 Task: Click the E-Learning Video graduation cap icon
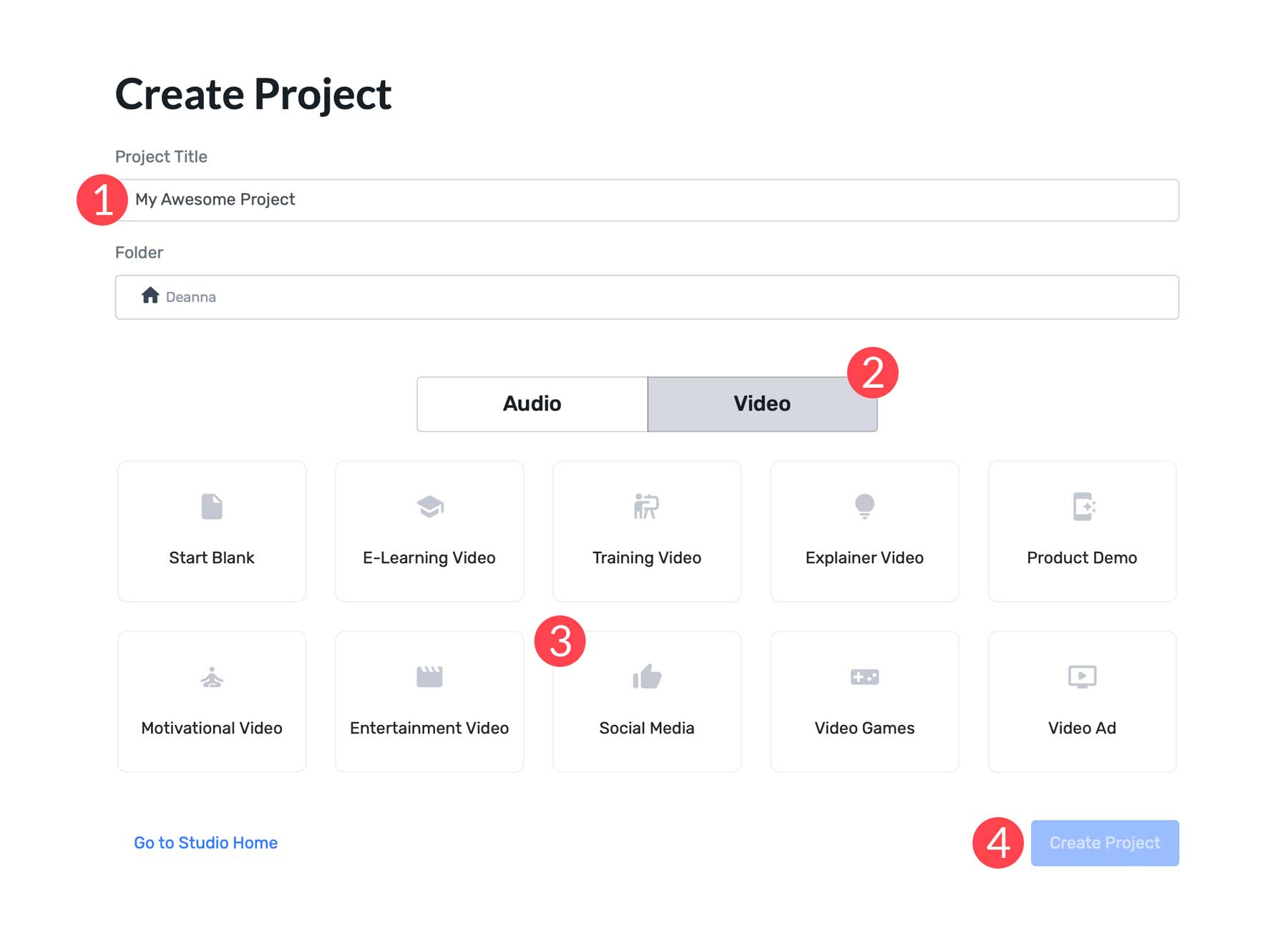[429, 506]
